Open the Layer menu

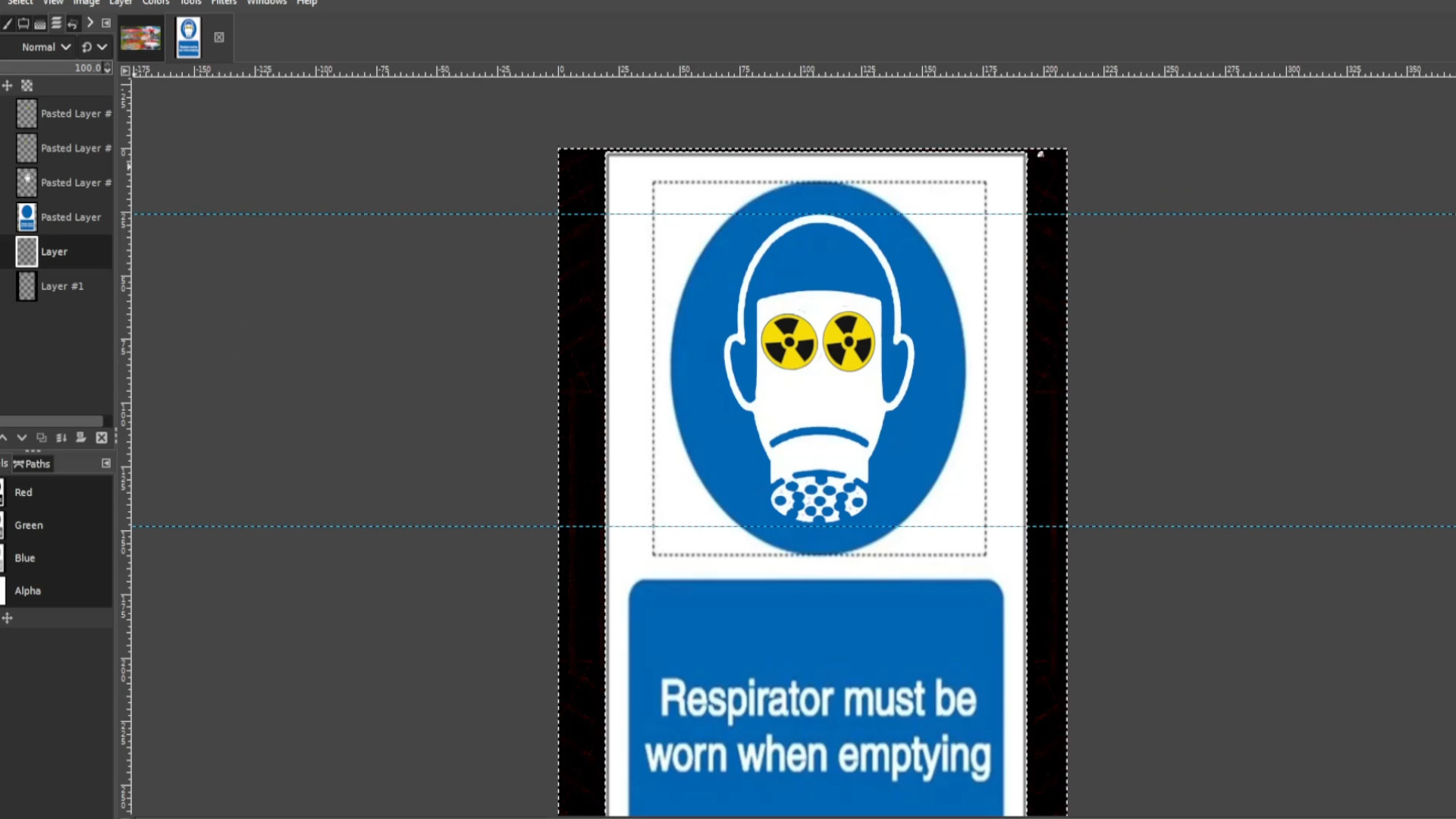click(x=121, y=2)
